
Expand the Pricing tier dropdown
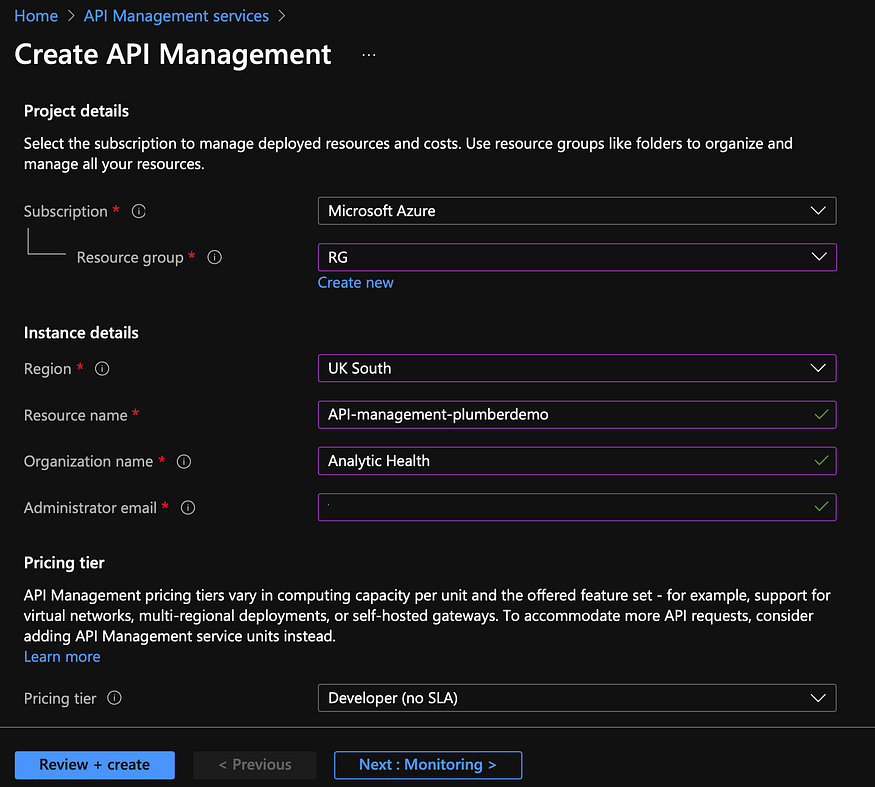pyautogui.click(x=576, y=698)
